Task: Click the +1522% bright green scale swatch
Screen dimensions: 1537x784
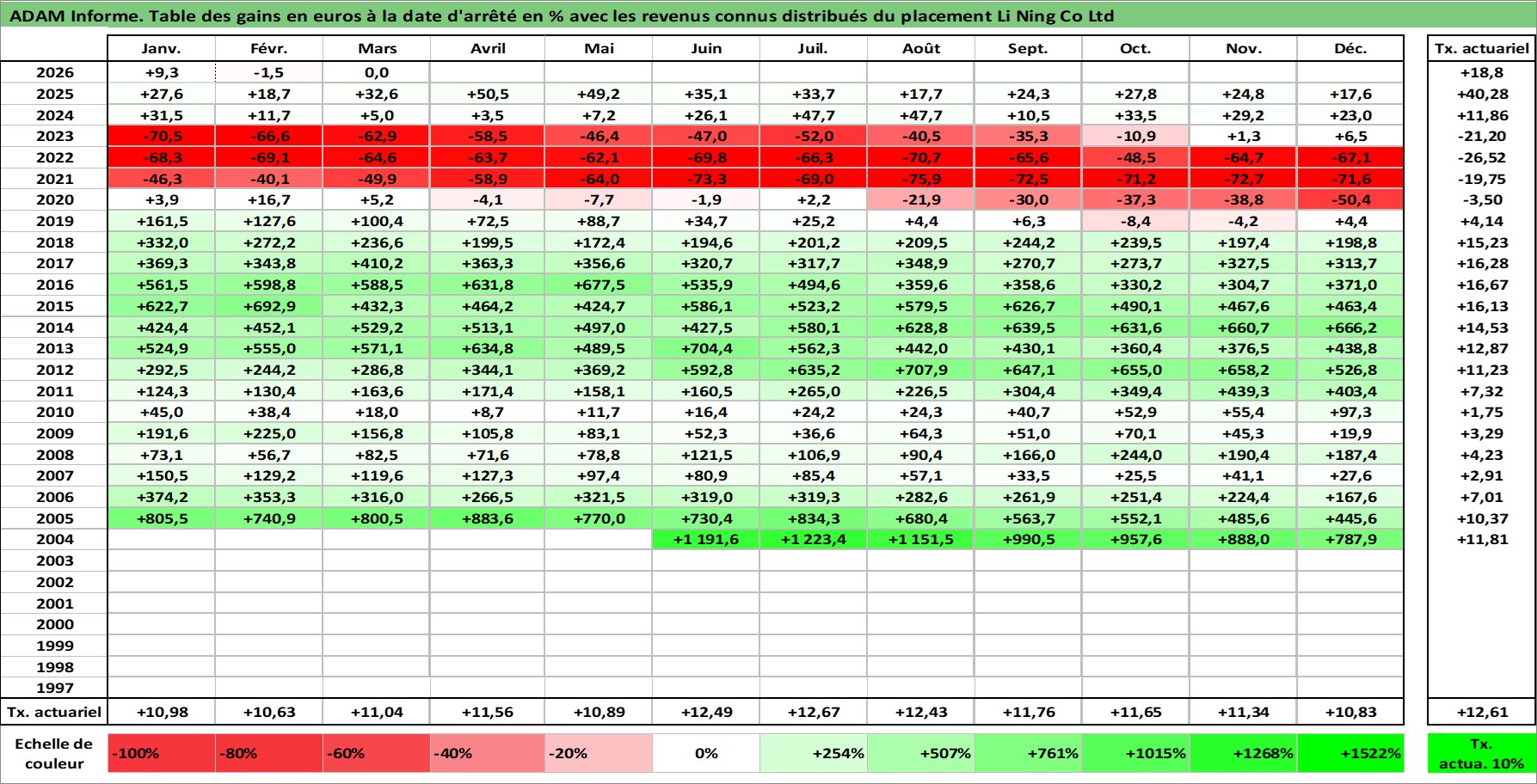Action: pos(1350,753)
